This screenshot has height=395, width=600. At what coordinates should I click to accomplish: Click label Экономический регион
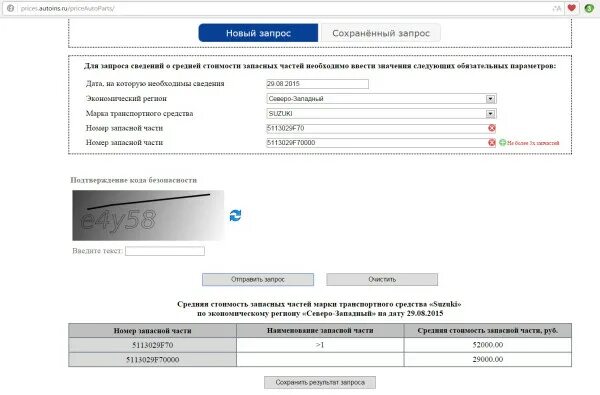pyautogui.click(x=126, y=99)
